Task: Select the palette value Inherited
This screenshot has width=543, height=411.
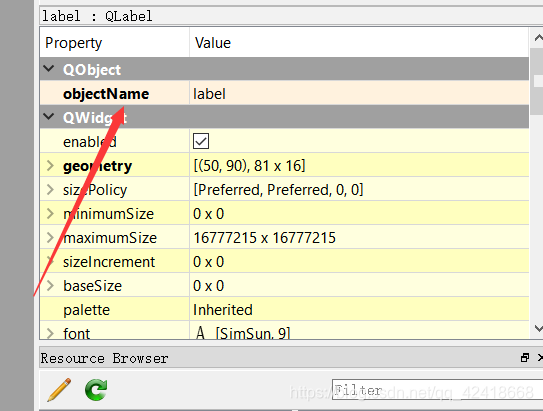Action: click(223, 310)
